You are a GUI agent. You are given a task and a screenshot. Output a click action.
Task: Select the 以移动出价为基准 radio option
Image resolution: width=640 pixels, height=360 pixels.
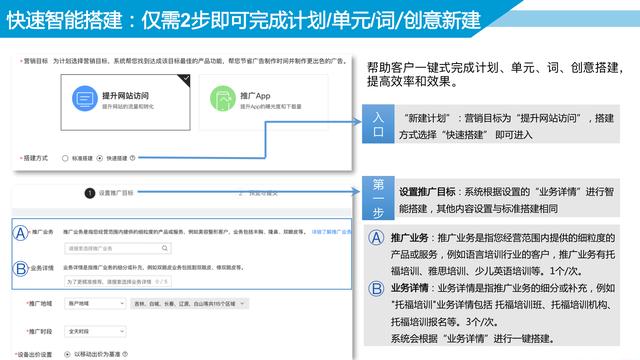67,354
